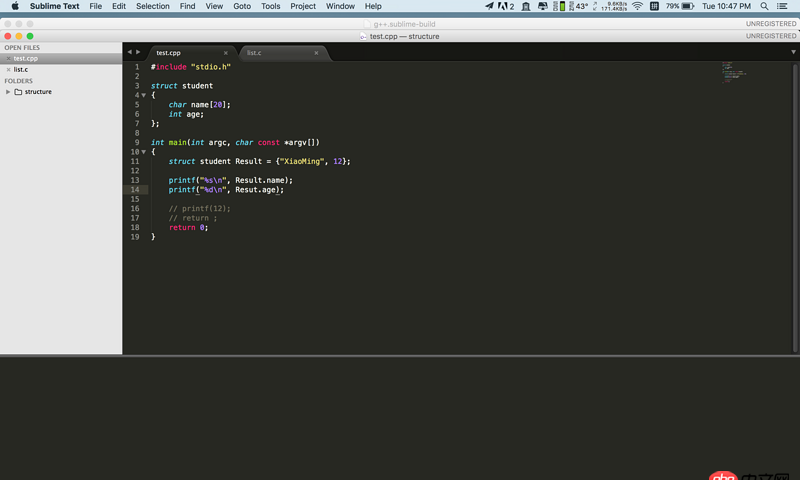Viewport: 800px width, 480px height.
Task: Go to next tab arrow
Action: (138, 52)
